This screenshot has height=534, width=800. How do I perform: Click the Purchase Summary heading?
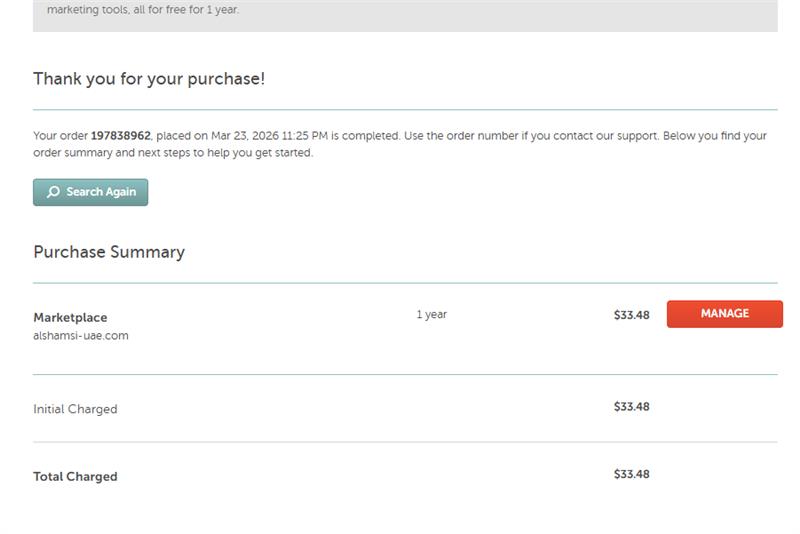tap(109, 252)
